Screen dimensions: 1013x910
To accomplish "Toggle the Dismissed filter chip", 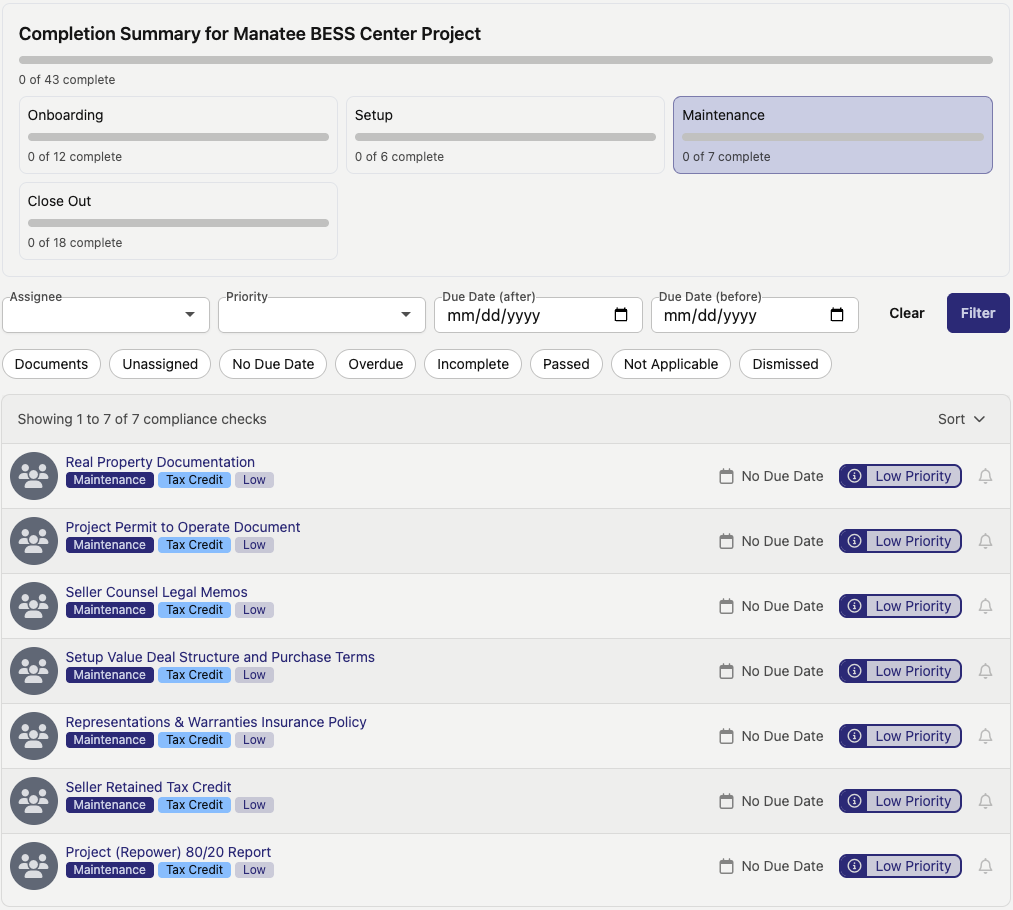I will (785, 364).
